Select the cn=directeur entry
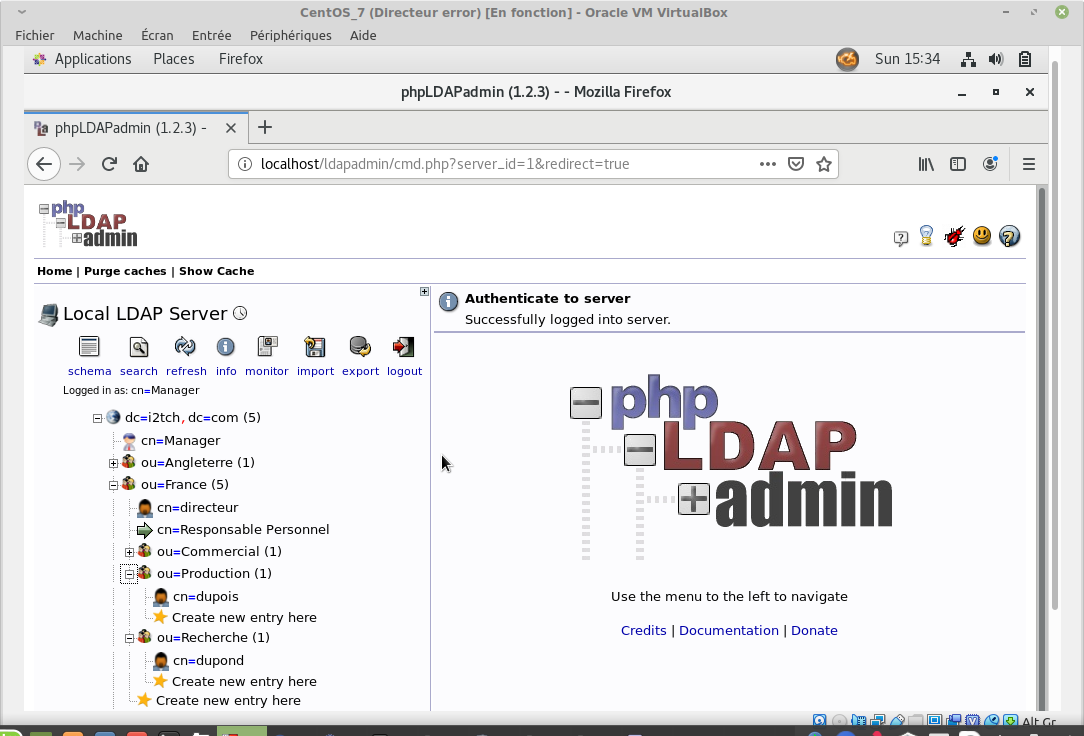 click(197, 507)
